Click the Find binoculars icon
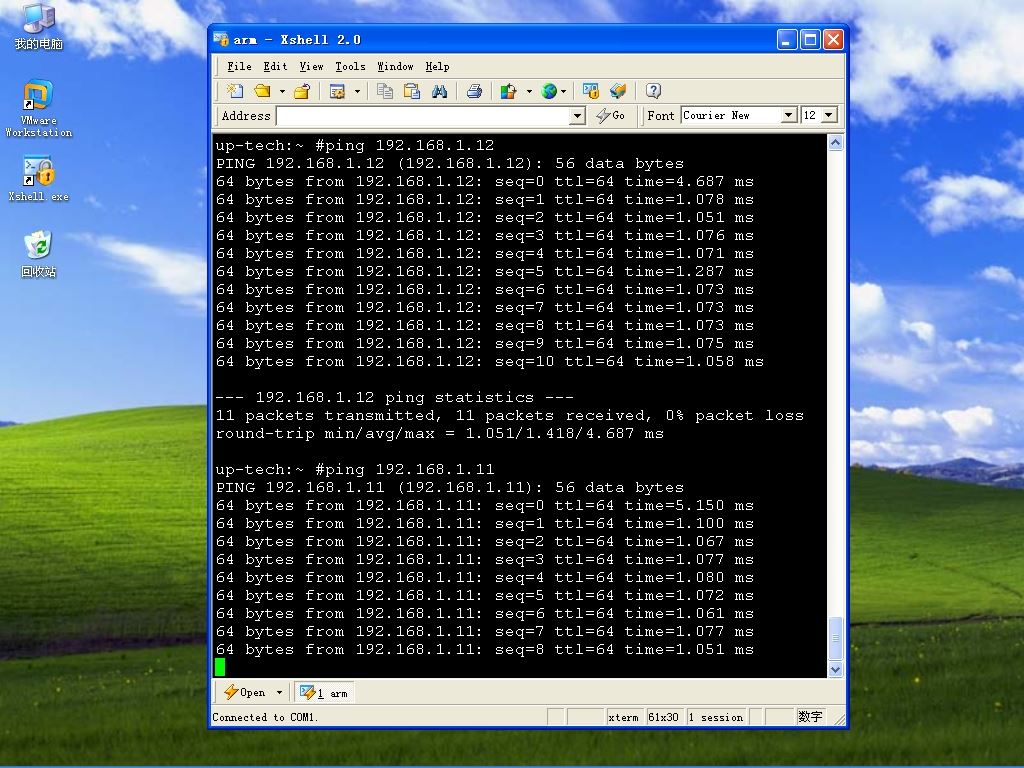The height and width of the screenshot is (768, 1024). [x=440, y=91]
